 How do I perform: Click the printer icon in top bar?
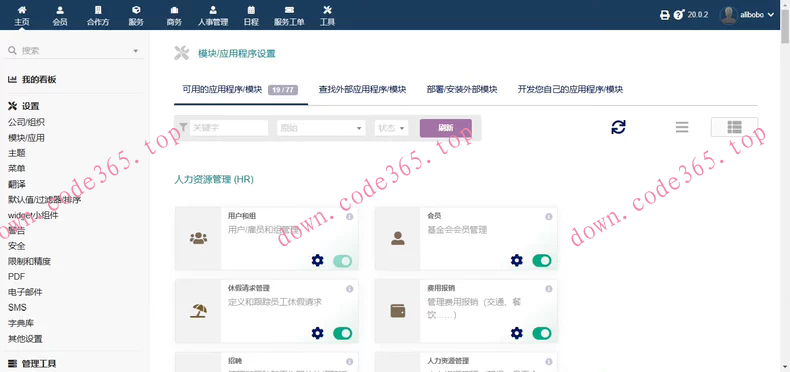[665, 15]
